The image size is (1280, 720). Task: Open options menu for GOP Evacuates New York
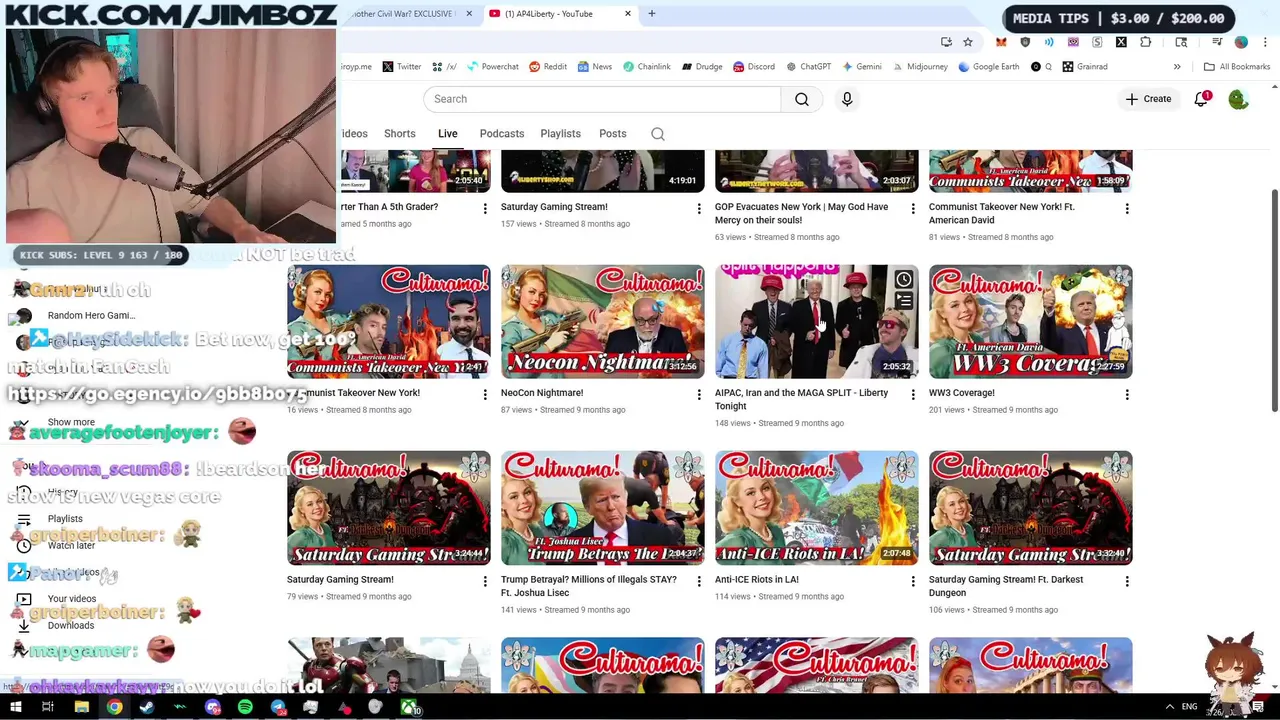tap(913, 208)
